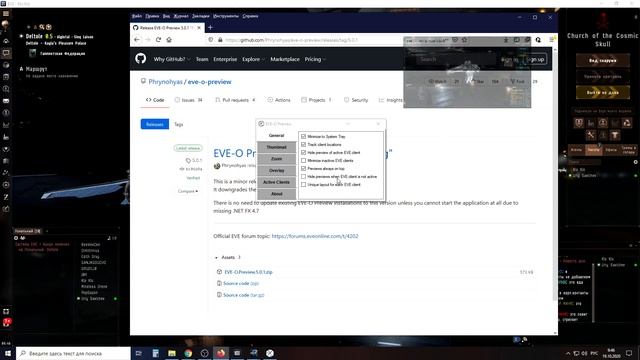Image resolution: width=640 pixels, height=360 pixels.
Task: Download EVE-O Preview zip asset
Action: click(248, 272)
